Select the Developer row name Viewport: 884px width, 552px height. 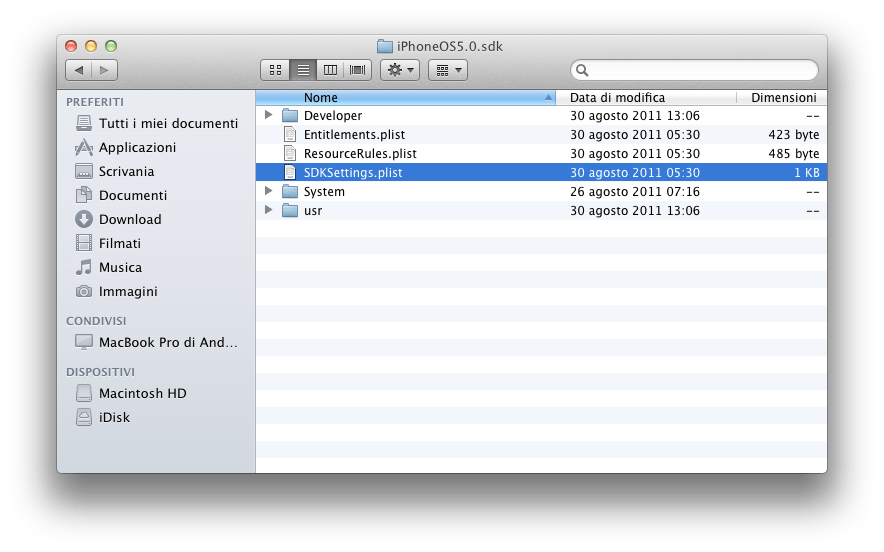click(333, 116)
